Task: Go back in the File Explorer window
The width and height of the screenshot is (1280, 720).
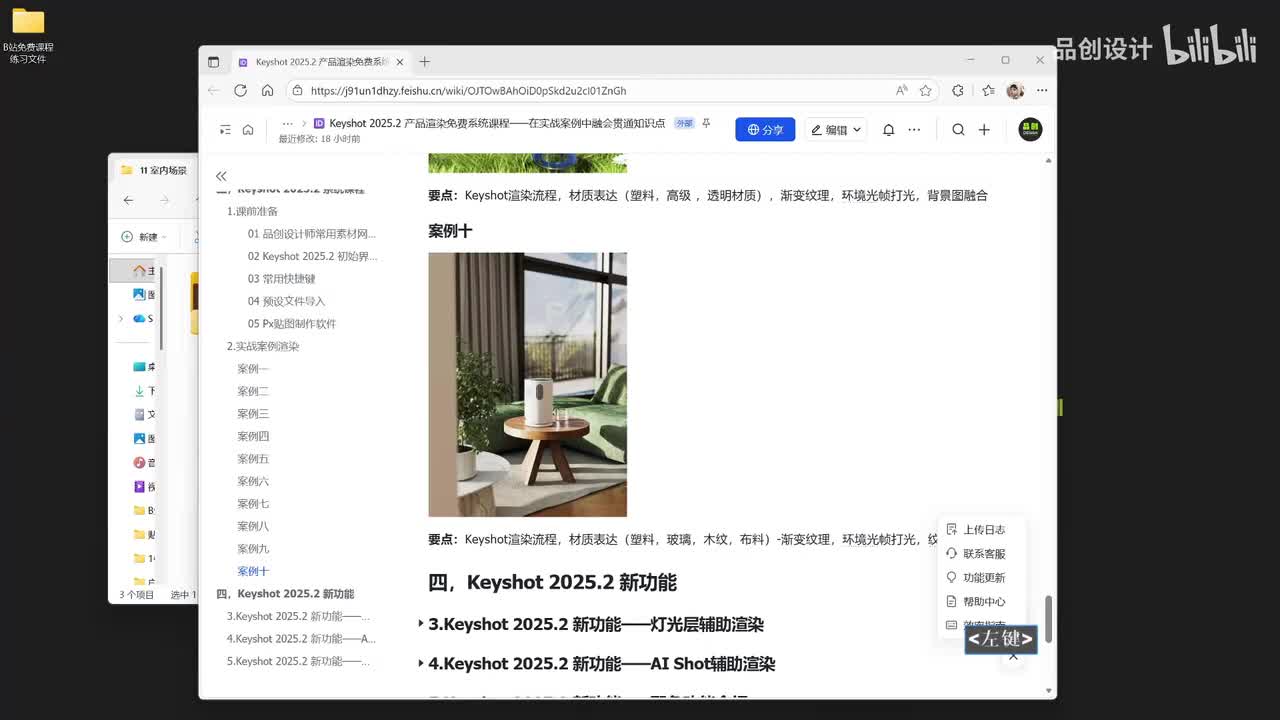Action: tap(128, 200)
